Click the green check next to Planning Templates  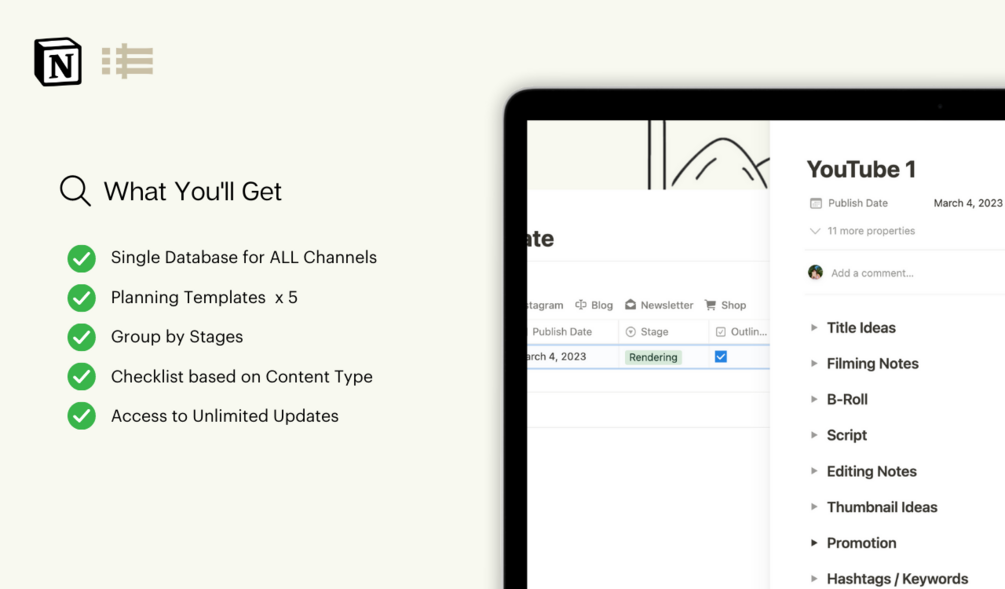click(81, 298)
